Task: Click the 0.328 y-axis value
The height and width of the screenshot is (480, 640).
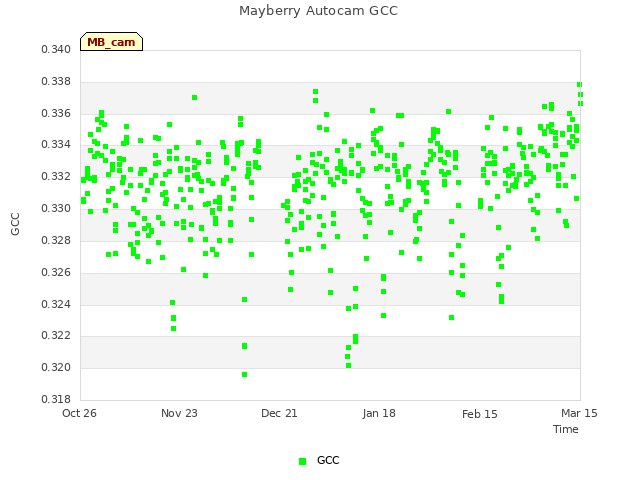Action: click(56, 240)
